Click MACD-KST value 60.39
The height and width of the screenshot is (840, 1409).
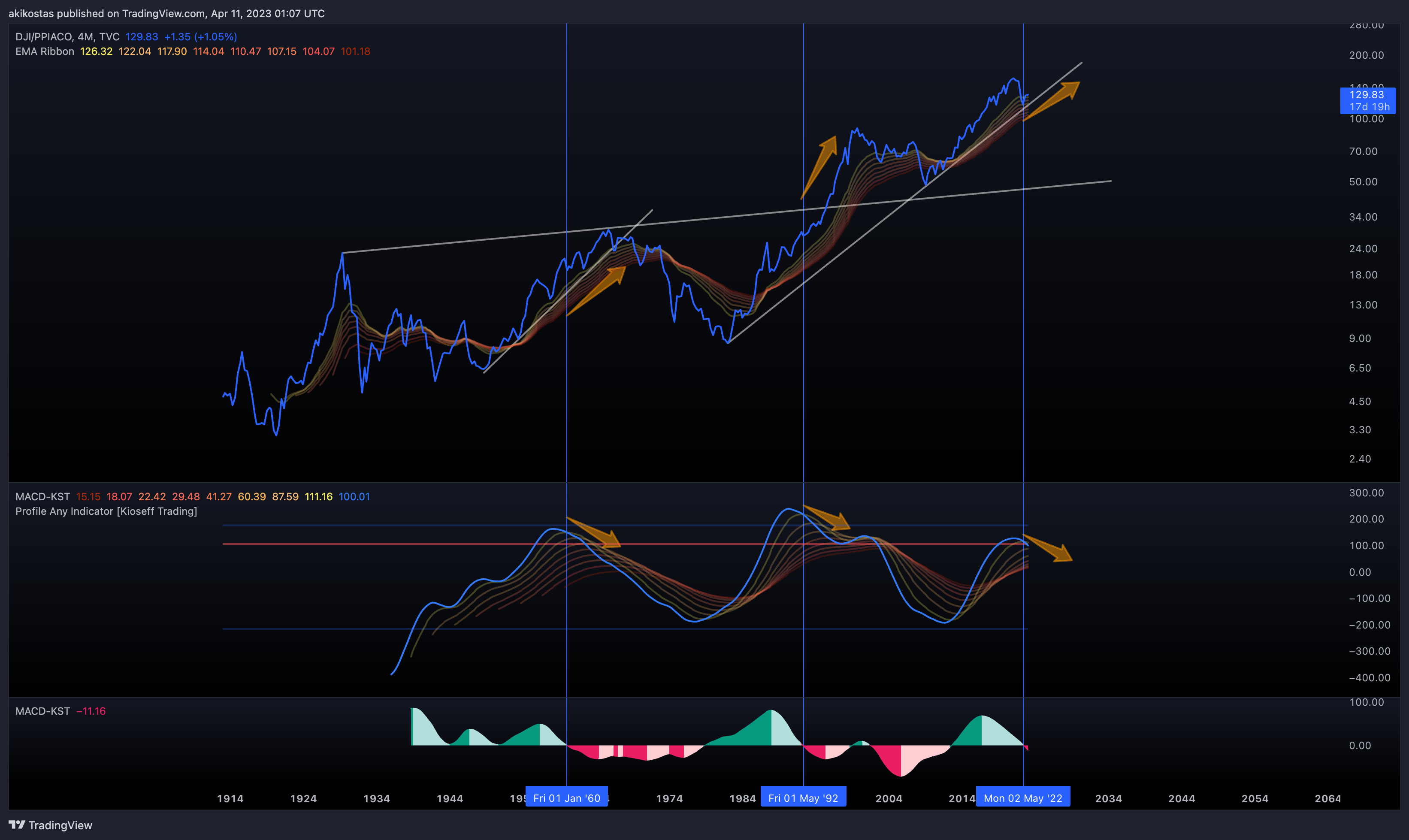pos(252,497)
